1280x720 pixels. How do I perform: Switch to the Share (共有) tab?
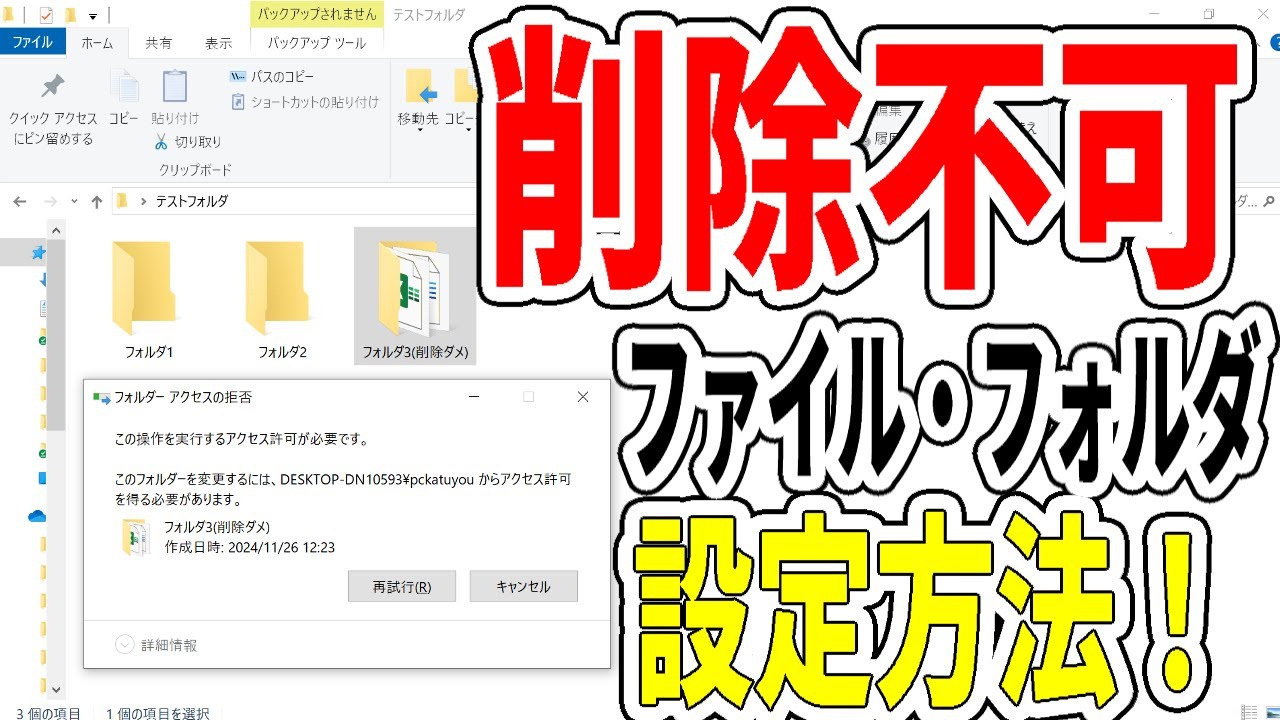tap(158, 43)
